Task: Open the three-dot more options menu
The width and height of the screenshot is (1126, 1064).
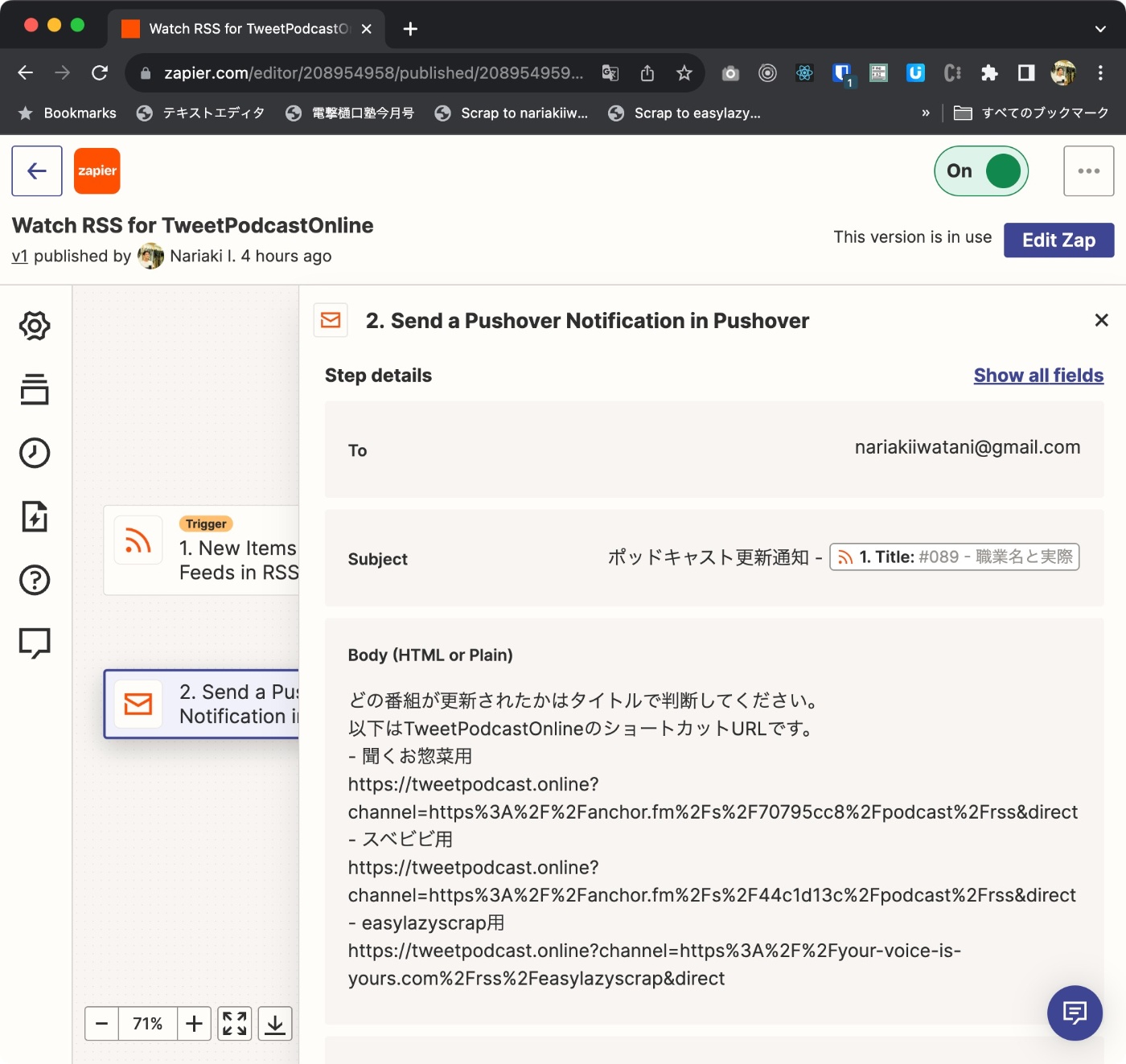Action: [x=1089, y=170]
